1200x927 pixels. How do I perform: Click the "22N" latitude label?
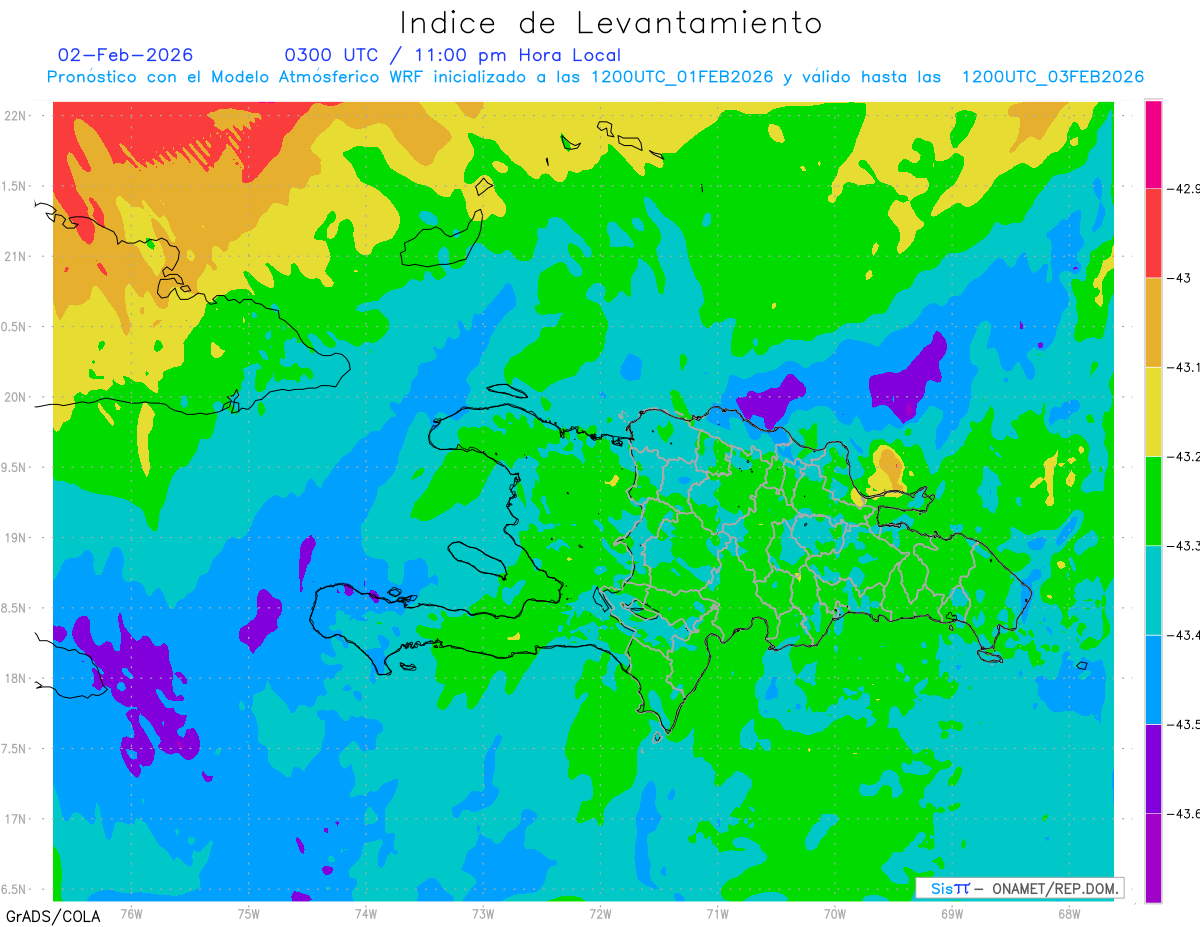[x=17, y=116]
